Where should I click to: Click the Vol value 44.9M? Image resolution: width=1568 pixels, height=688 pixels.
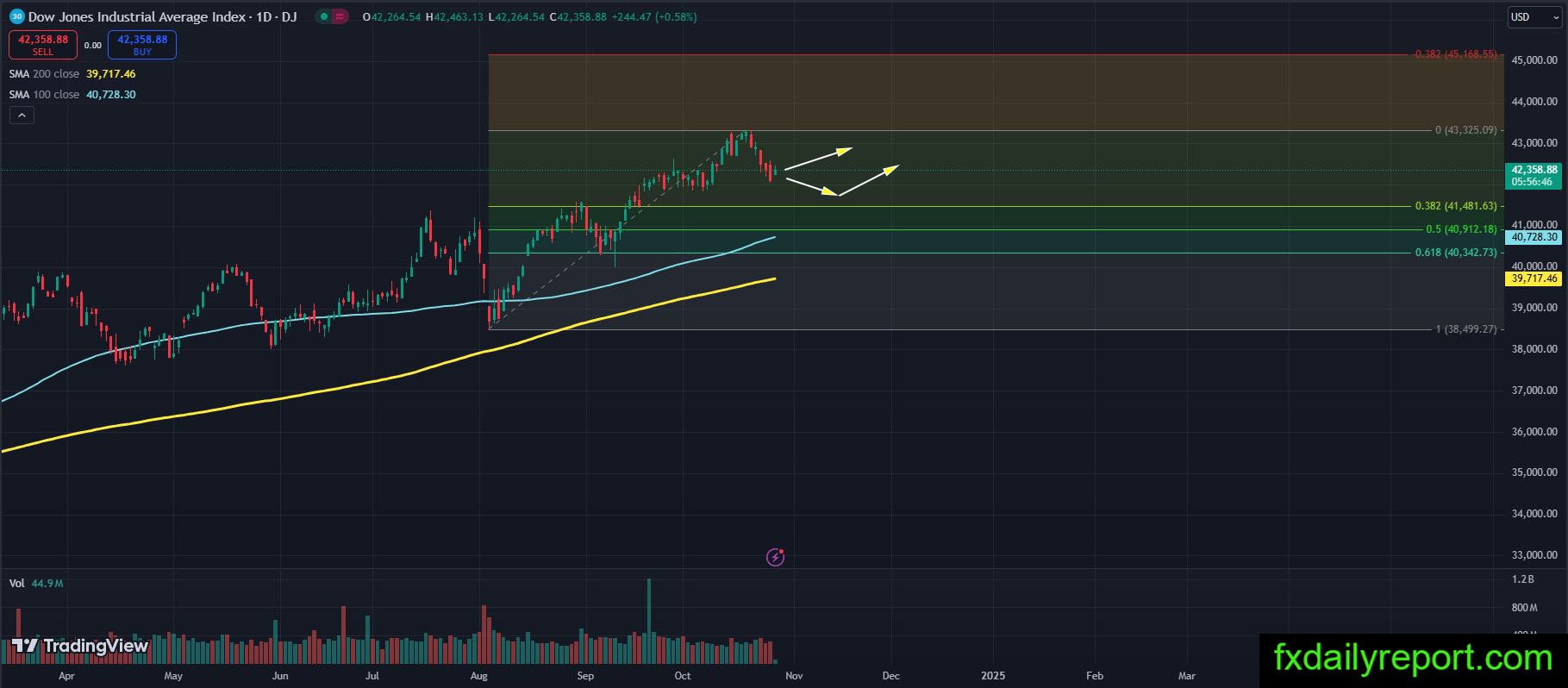pos(47,584)
